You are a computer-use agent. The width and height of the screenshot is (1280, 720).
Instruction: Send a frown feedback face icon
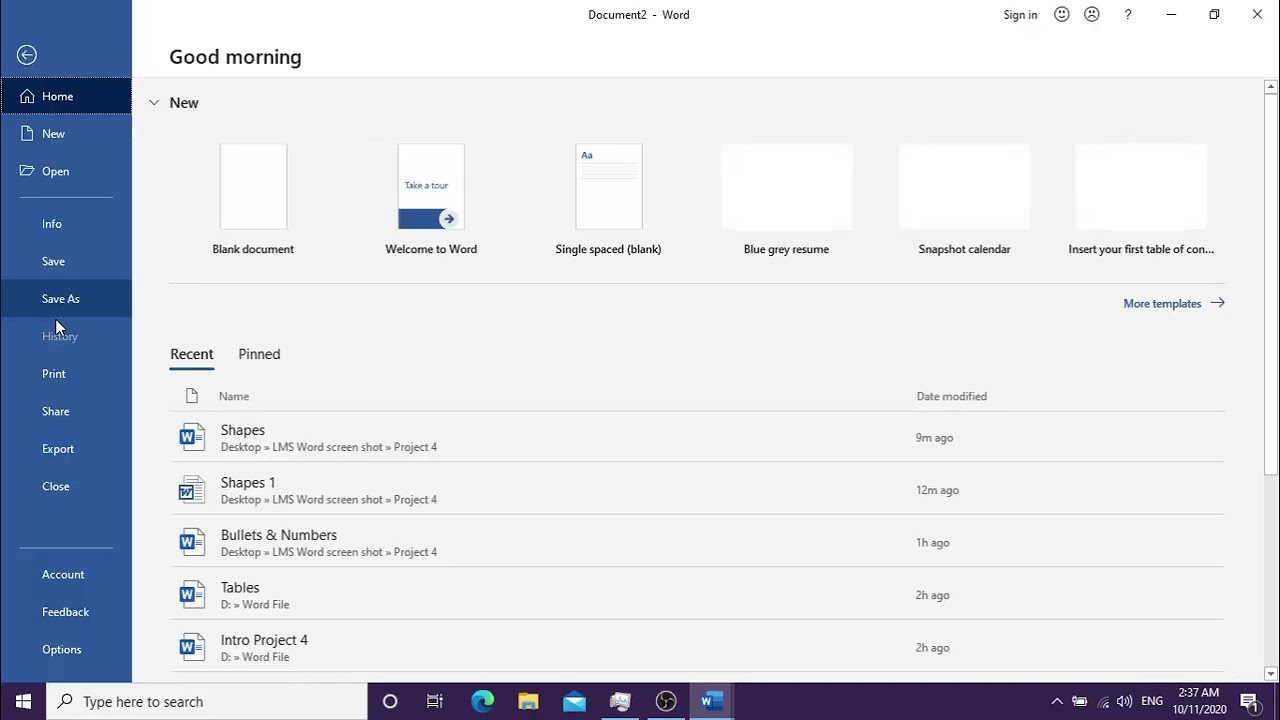1092,15
